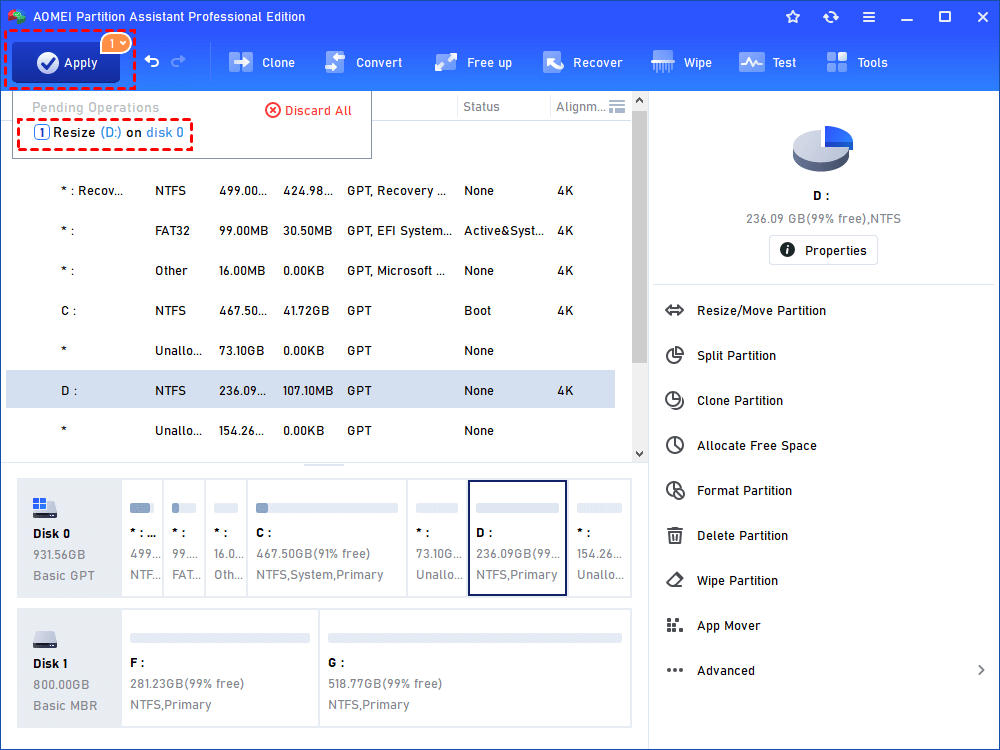Select 73.10G unallocated block in disk map
This screenshot has height=750, width=1000.
click(438, 538)
